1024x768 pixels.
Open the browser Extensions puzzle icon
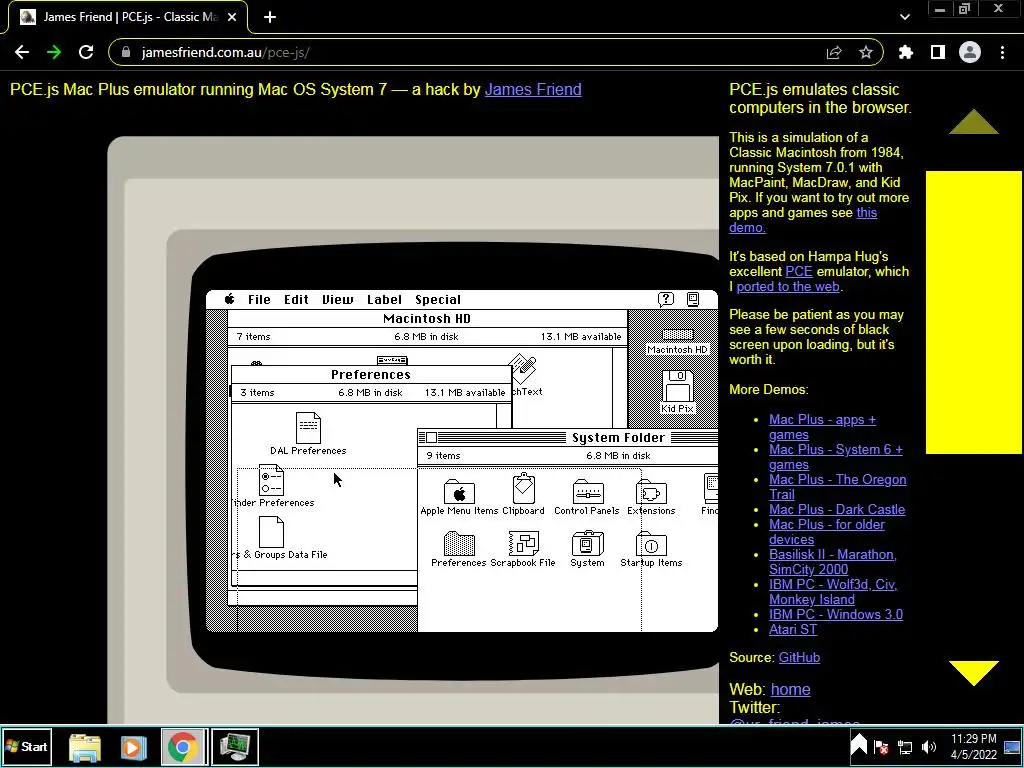tap(906, 52)
